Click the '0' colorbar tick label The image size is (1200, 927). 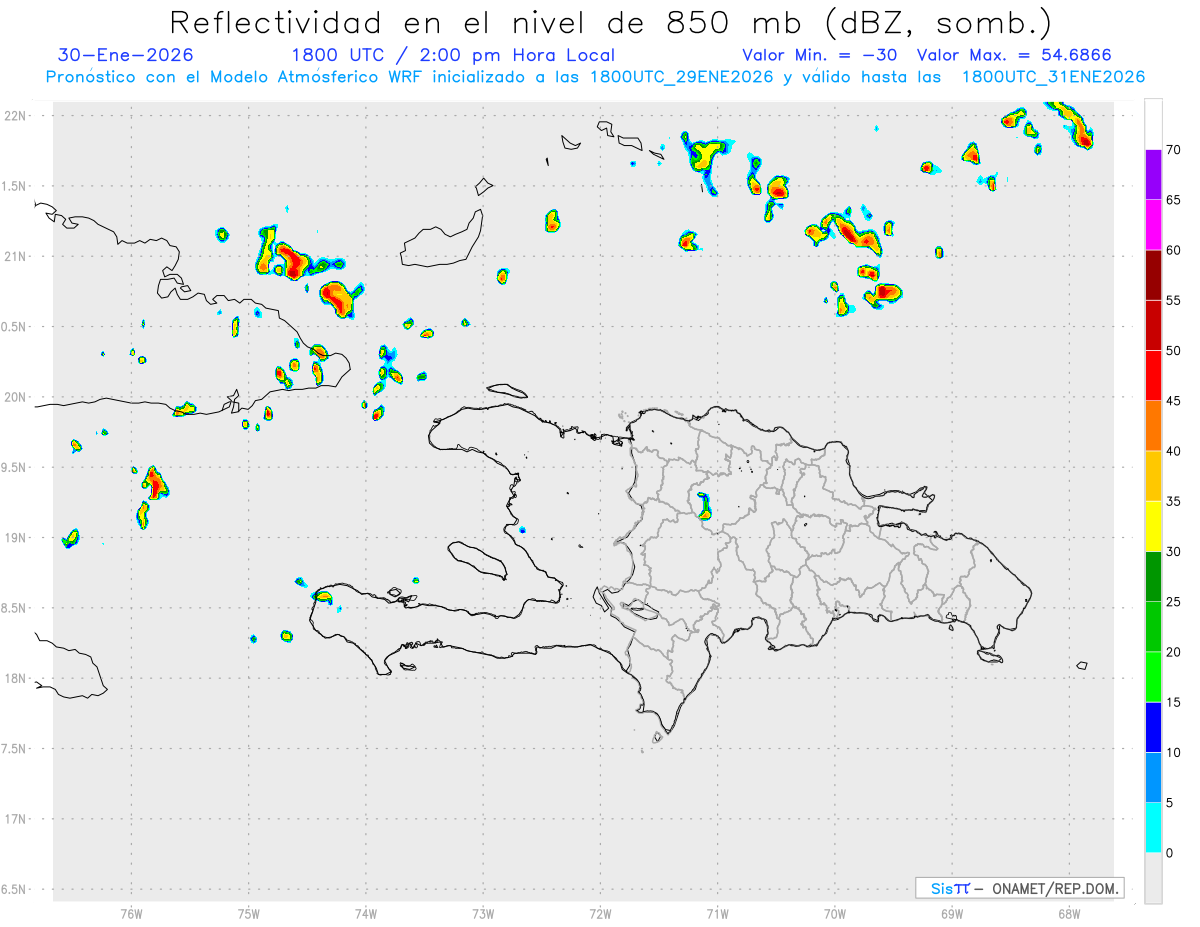click(x=1170, y=853)
